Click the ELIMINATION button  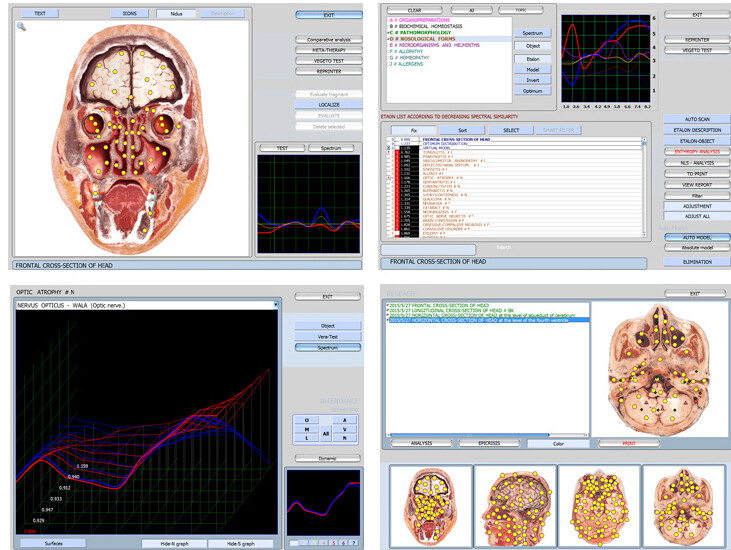coord(696,261)
